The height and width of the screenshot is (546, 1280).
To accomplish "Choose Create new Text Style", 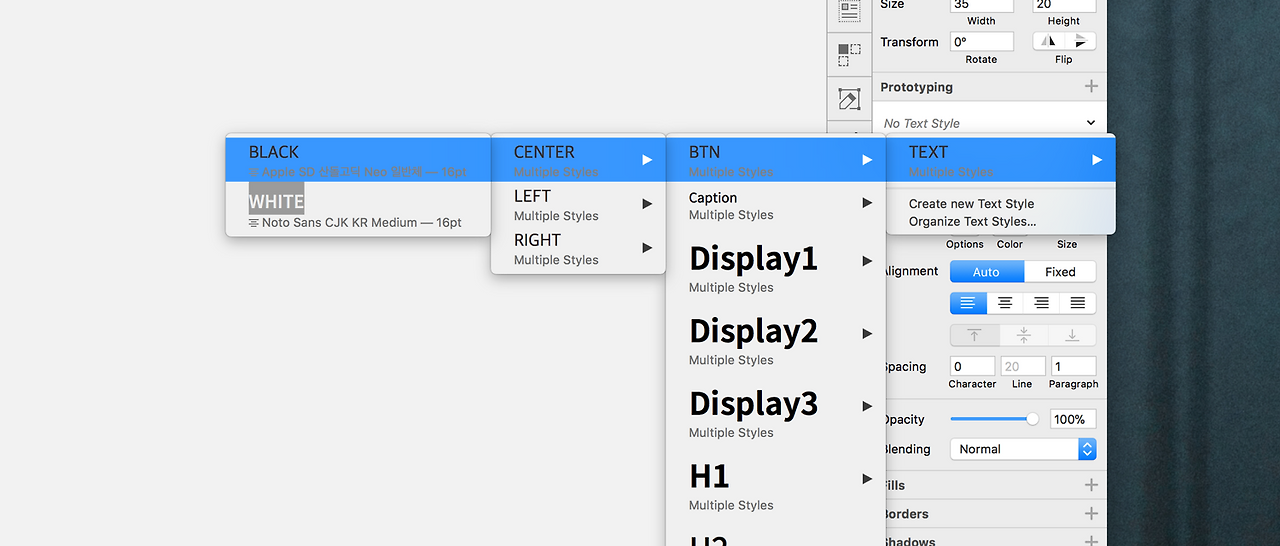I will (971, 204).
